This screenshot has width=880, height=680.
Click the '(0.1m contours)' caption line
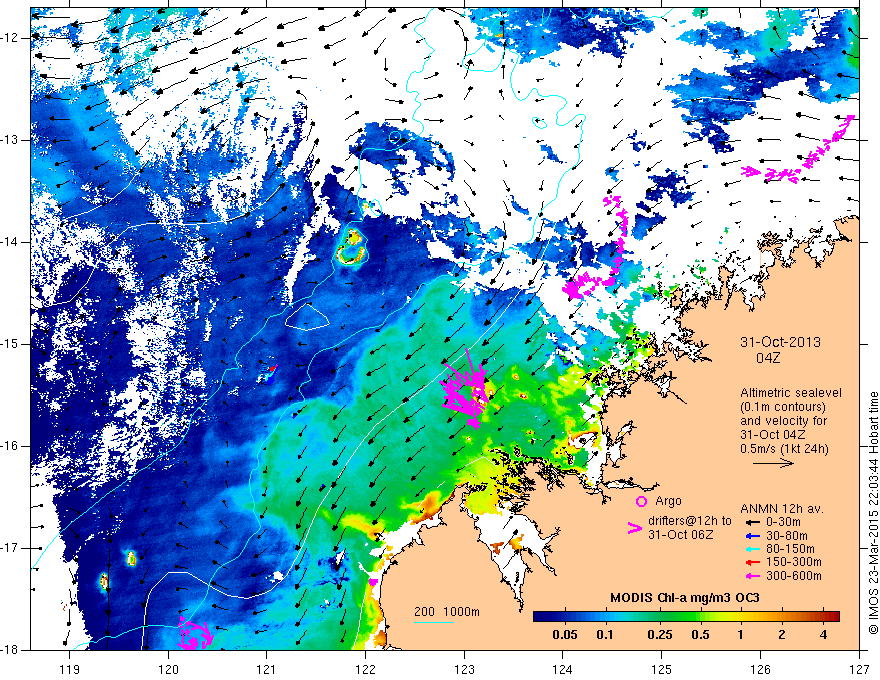pyautogui.click(x=783, y=407)
